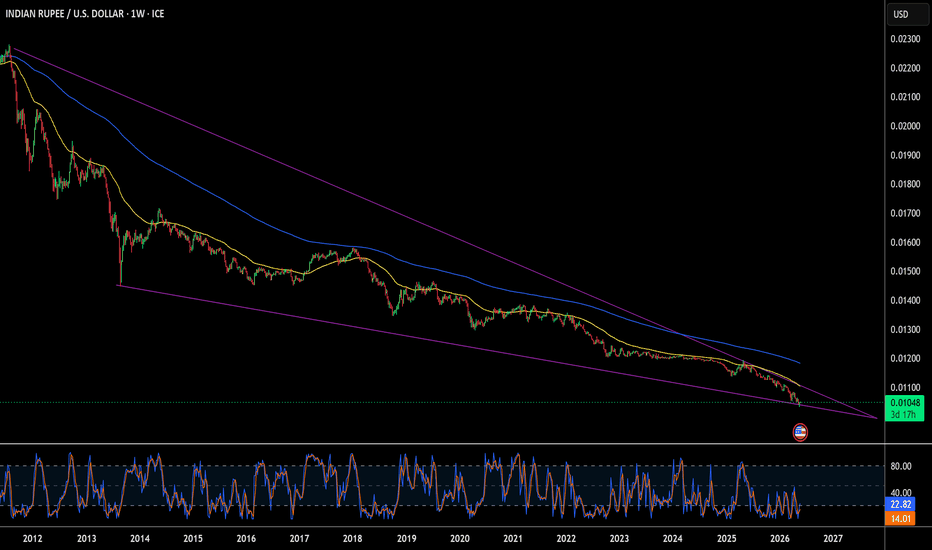
Task: Click the 2013 label on time axis
Action: tap(86, 539)
